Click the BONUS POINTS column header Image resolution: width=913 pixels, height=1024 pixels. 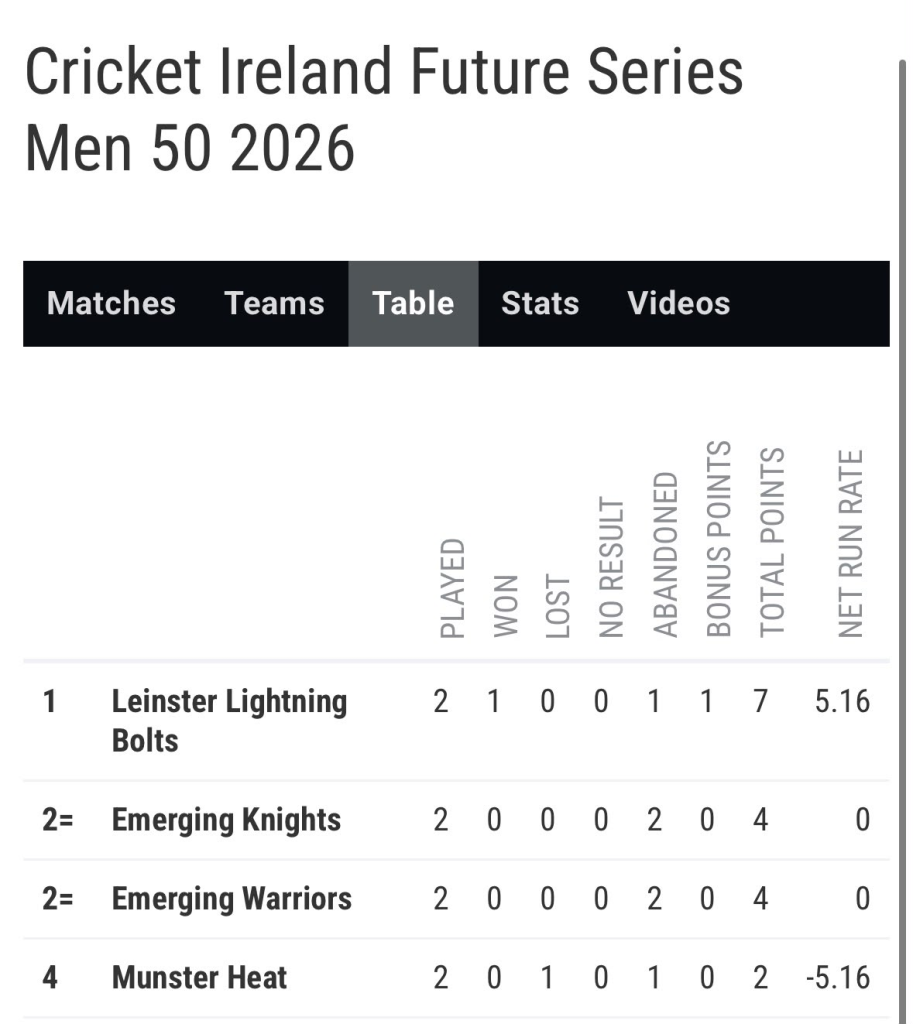719,539
